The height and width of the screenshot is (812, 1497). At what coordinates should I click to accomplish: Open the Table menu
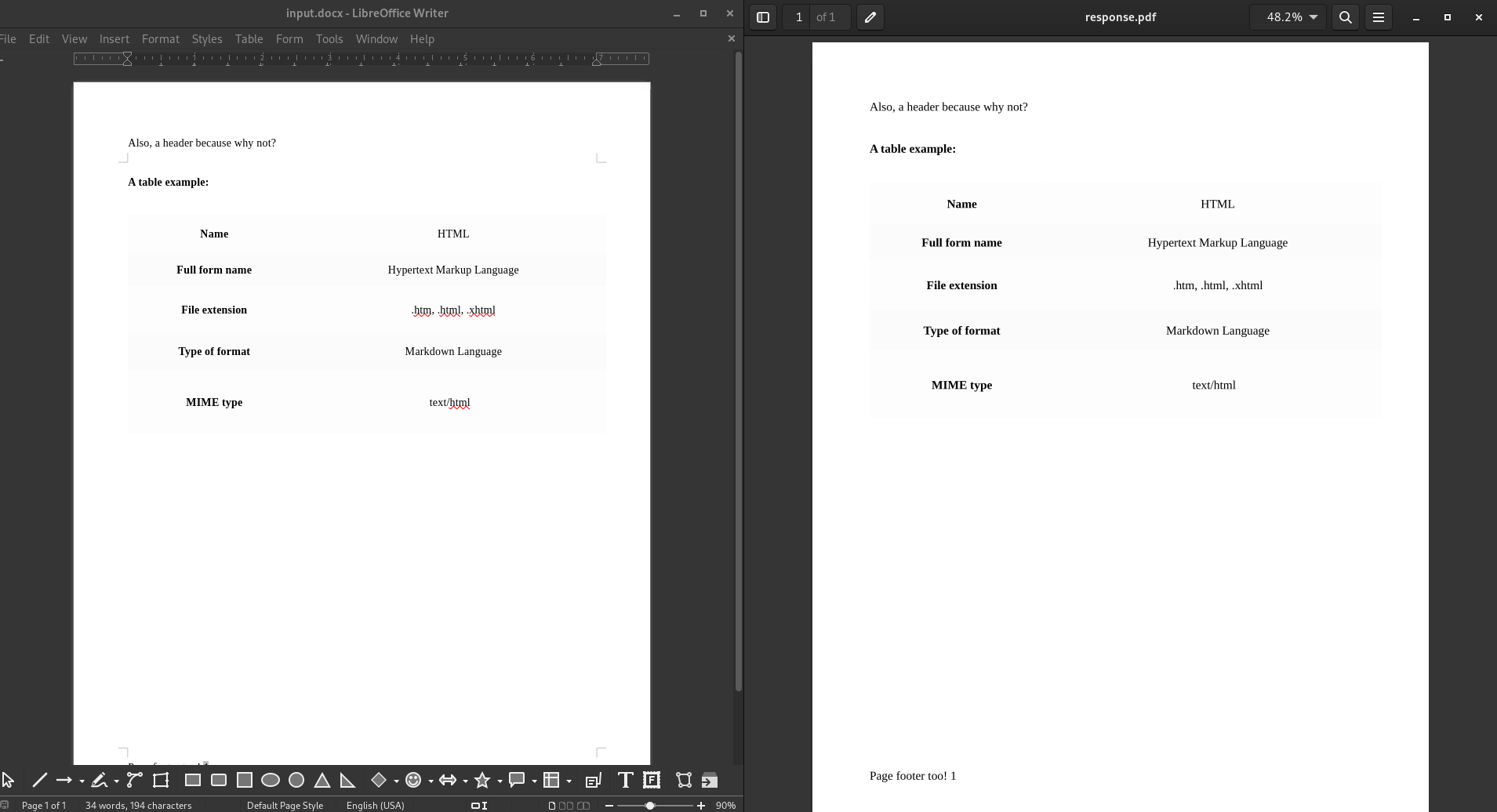click(x=249, y=38)
